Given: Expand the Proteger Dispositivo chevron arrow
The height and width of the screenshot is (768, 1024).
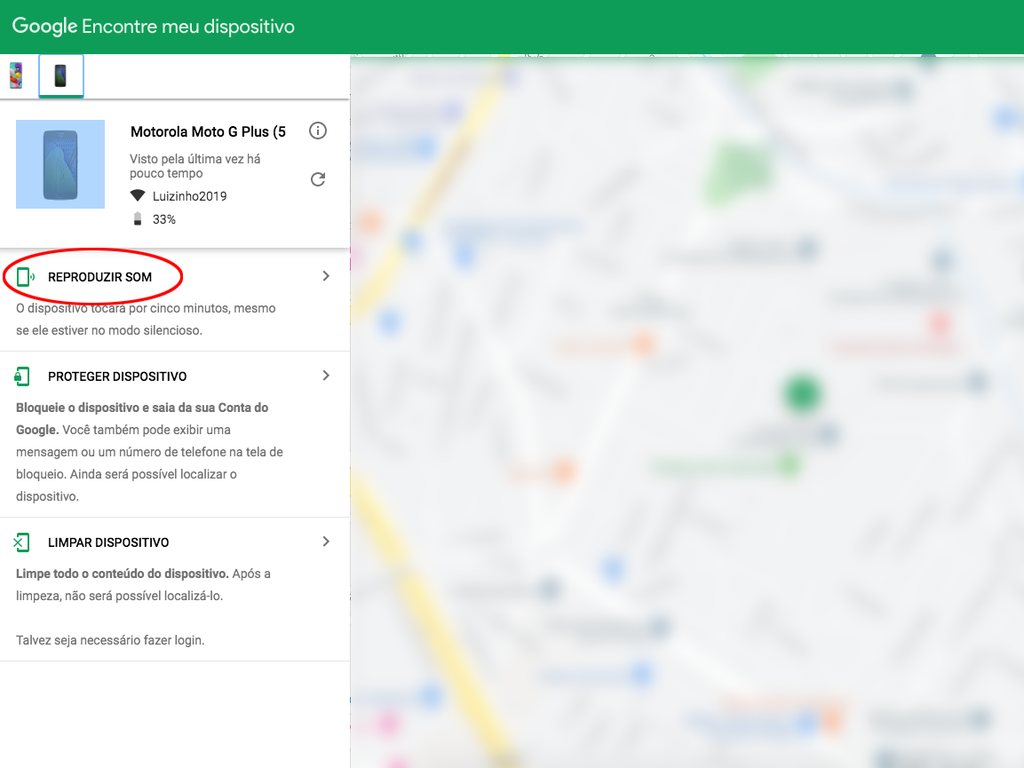Looking at the screenshot, I should [326, 376].
